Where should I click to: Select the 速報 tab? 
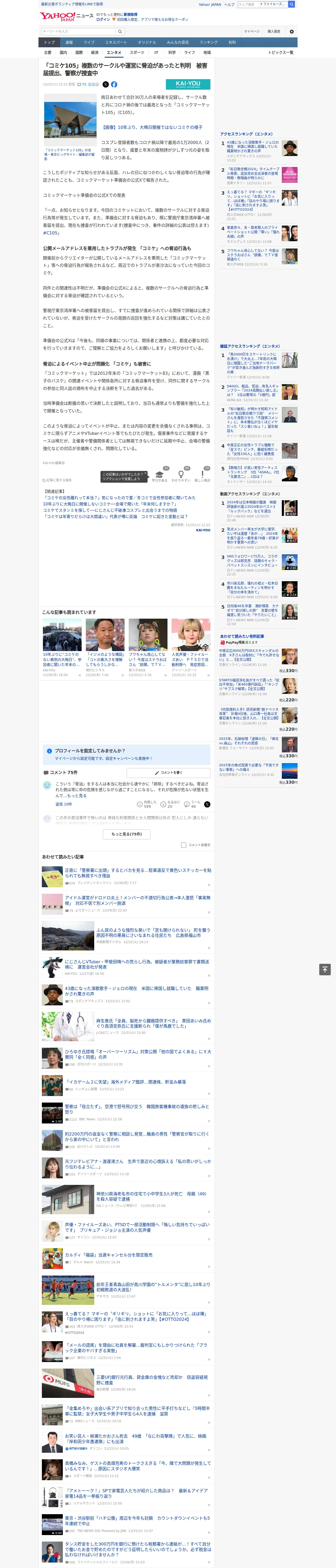coord(69,43)
